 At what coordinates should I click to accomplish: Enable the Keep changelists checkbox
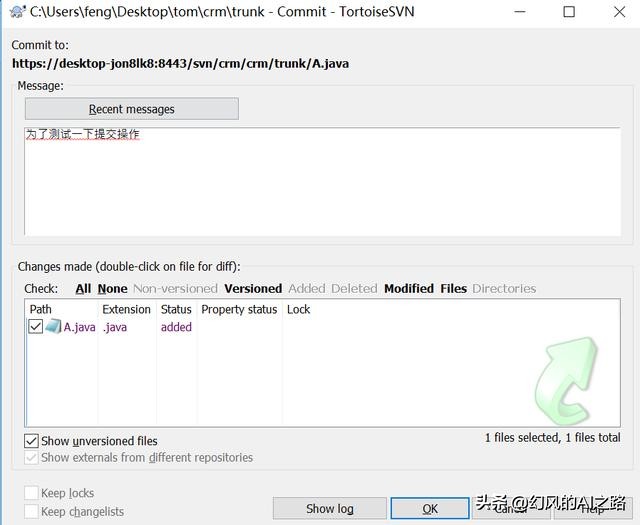click(x=31, y=512)
